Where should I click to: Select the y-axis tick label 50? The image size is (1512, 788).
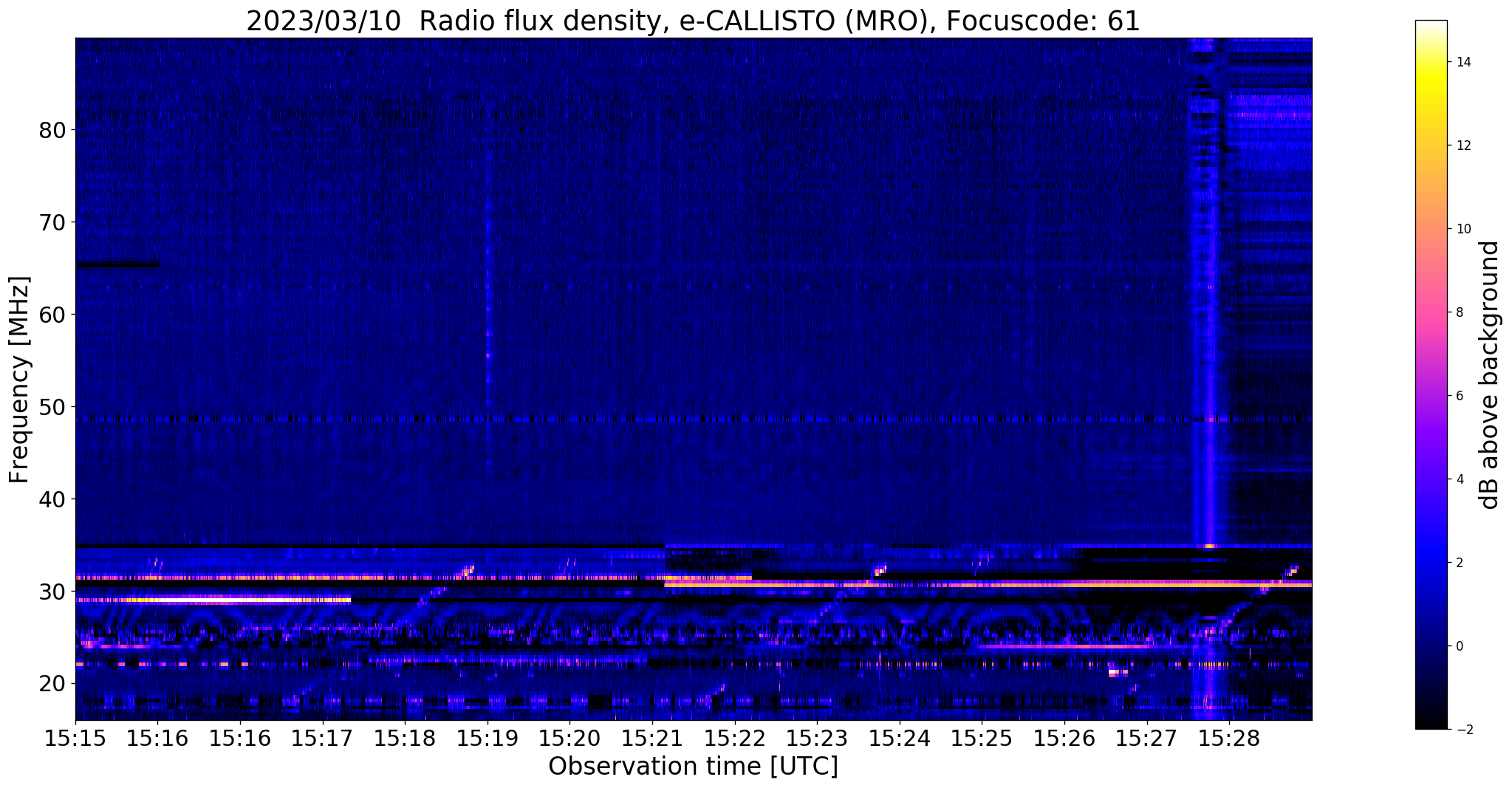(52, 407)
